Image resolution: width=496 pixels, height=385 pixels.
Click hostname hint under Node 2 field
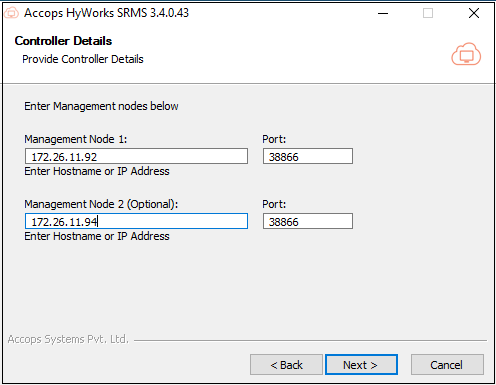(x=97, y=236)
